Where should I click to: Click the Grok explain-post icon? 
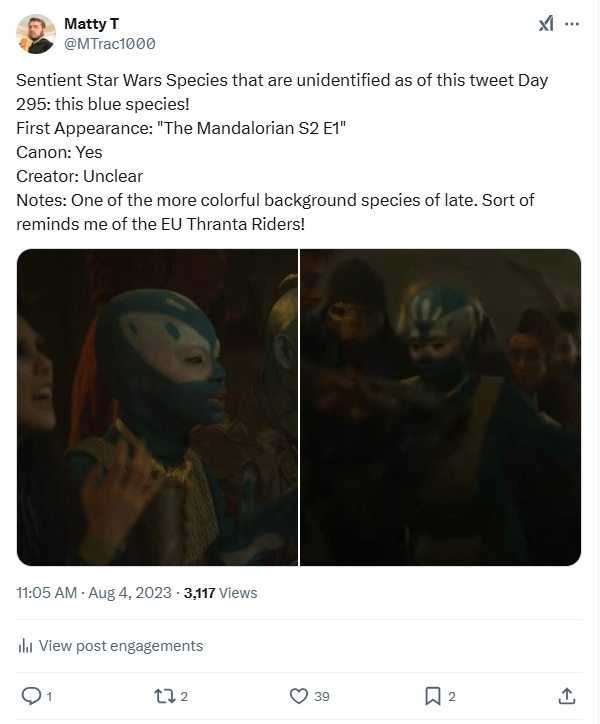(x=545, y=24)
